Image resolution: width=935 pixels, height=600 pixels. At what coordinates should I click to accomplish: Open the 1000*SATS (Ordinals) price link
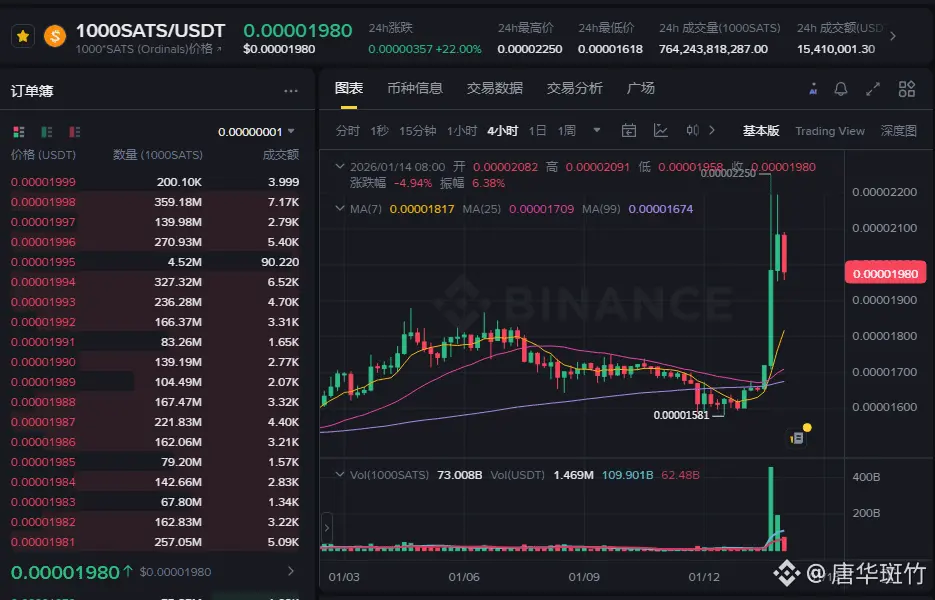(x=148, y=49)
